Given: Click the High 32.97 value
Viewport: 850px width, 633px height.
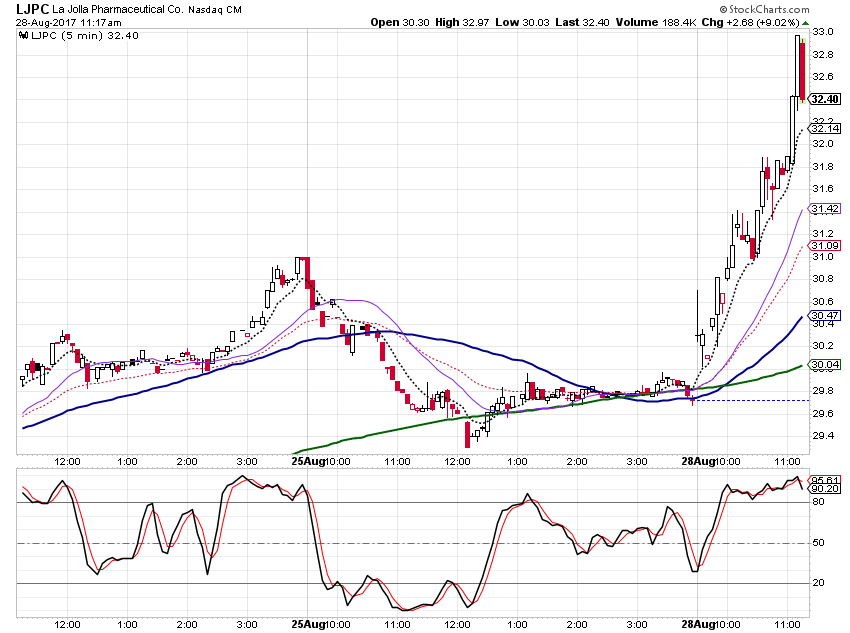Looking at the screenshot, I should (x=462, y=23).
